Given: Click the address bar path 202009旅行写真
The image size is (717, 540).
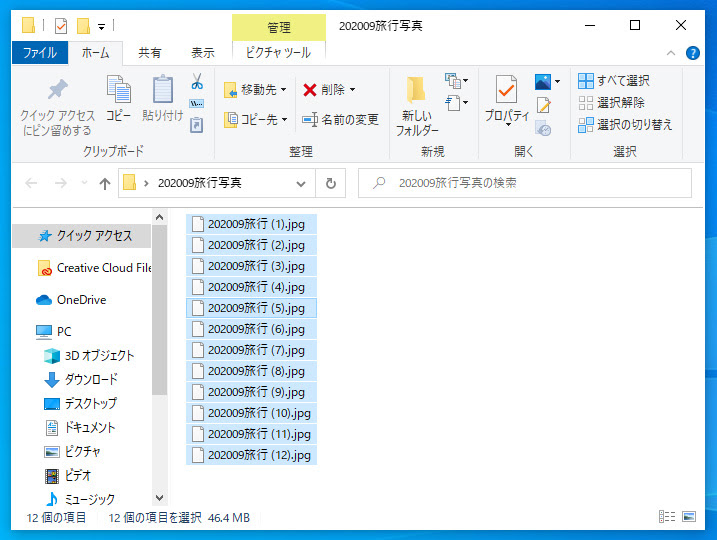Looking at the screenshot, I should pos(200,183).
